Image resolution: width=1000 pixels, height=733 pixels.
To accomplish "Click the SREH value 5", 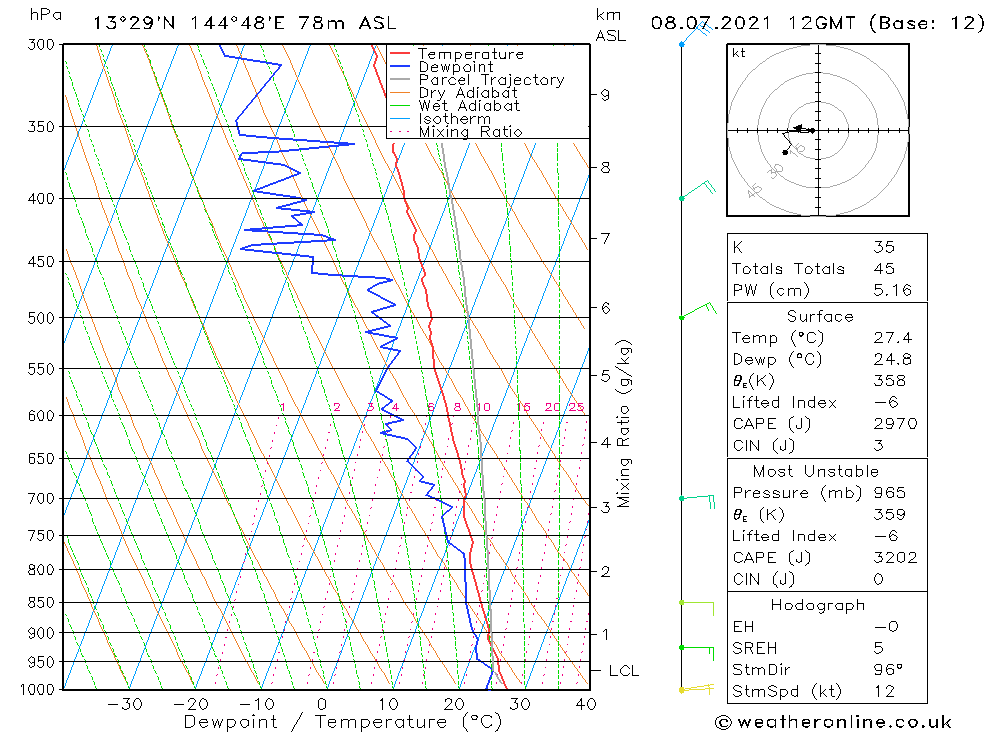I will [878, 648].
